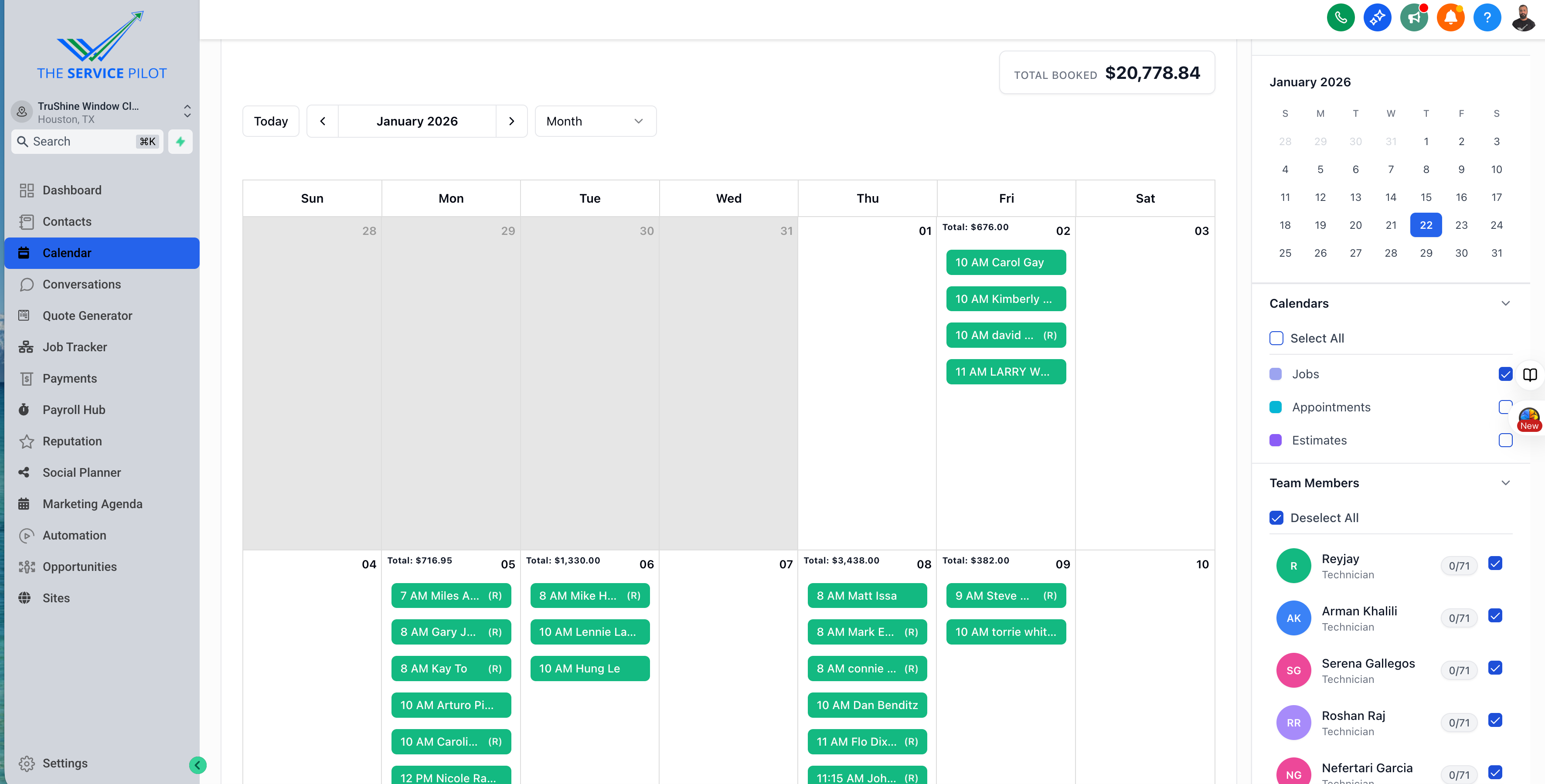
Task: Enable the Estimates calendar checkbox
Action: pyautogui.click(x=1505, y=441)
